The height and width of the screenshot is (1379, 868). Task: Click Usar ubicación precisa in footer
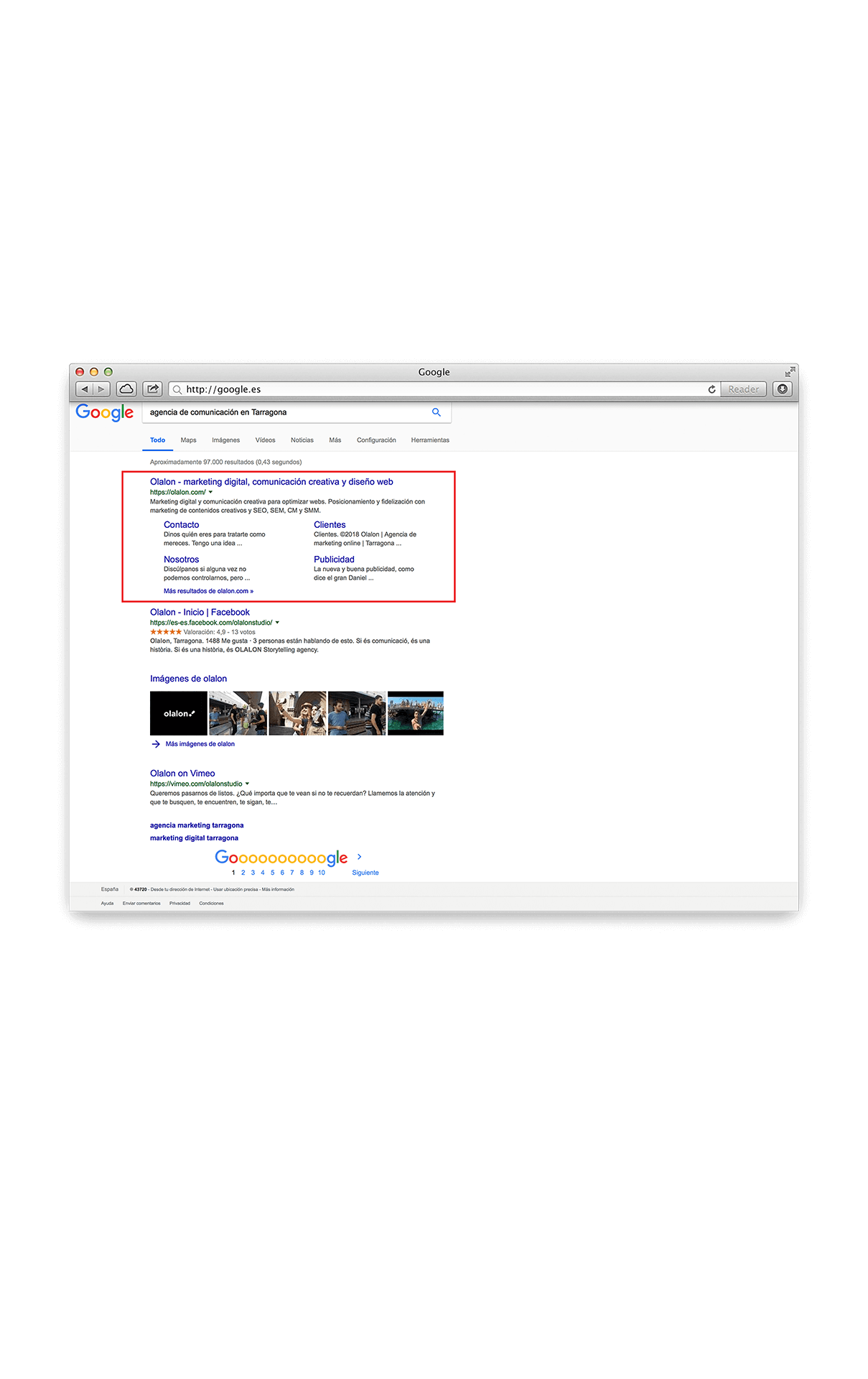coord(235,889)
